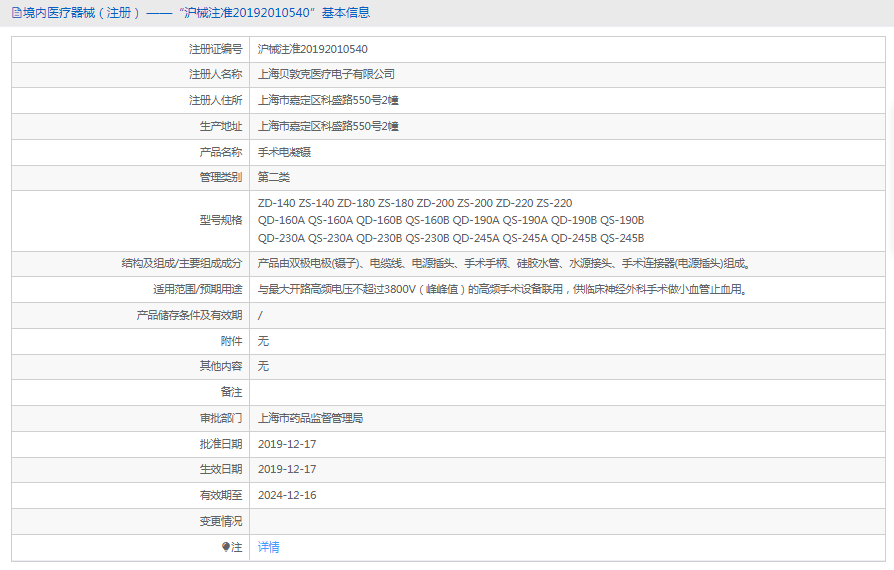
Task: Click the 注册人住所 label
Action: (216, 100)
